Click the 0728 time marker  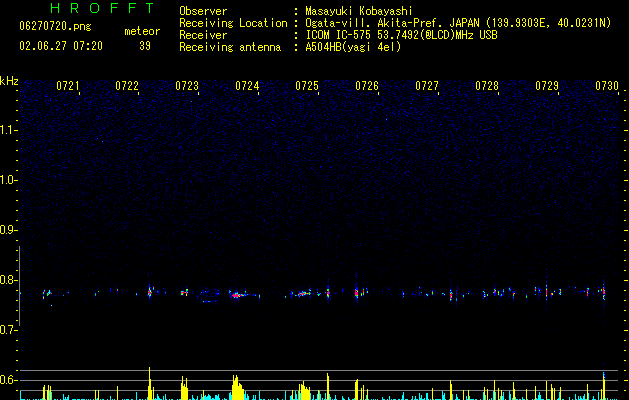coord(487,86)
